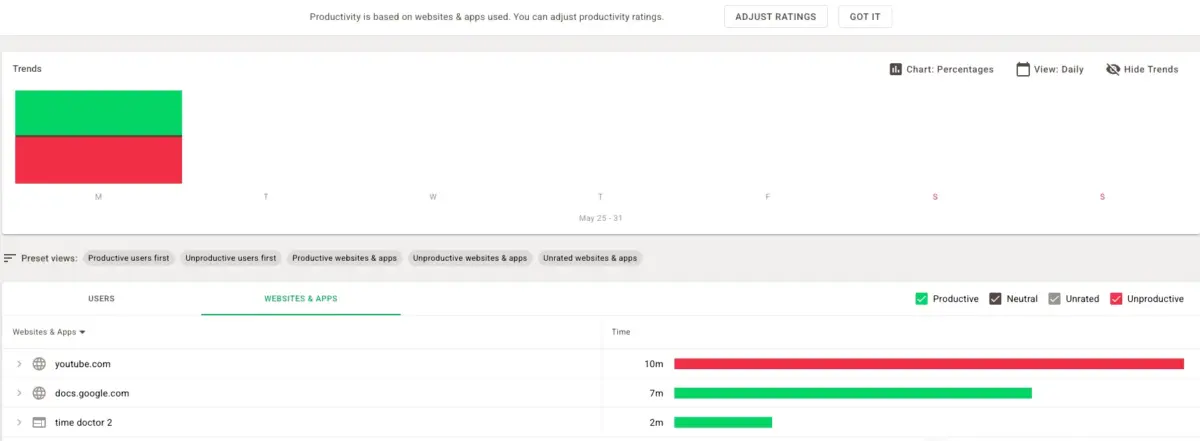The height and width of the screenshot is (441, 1200).
Task: Toggle the Neutral checkbox
Action: point(995,298)
